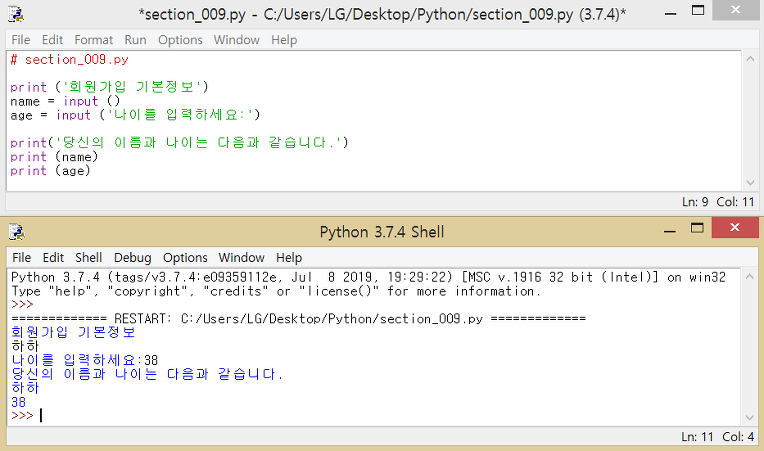
Task: Click the Shell line '나이를 입력하세요:38'
Action: tap(84, 360)
